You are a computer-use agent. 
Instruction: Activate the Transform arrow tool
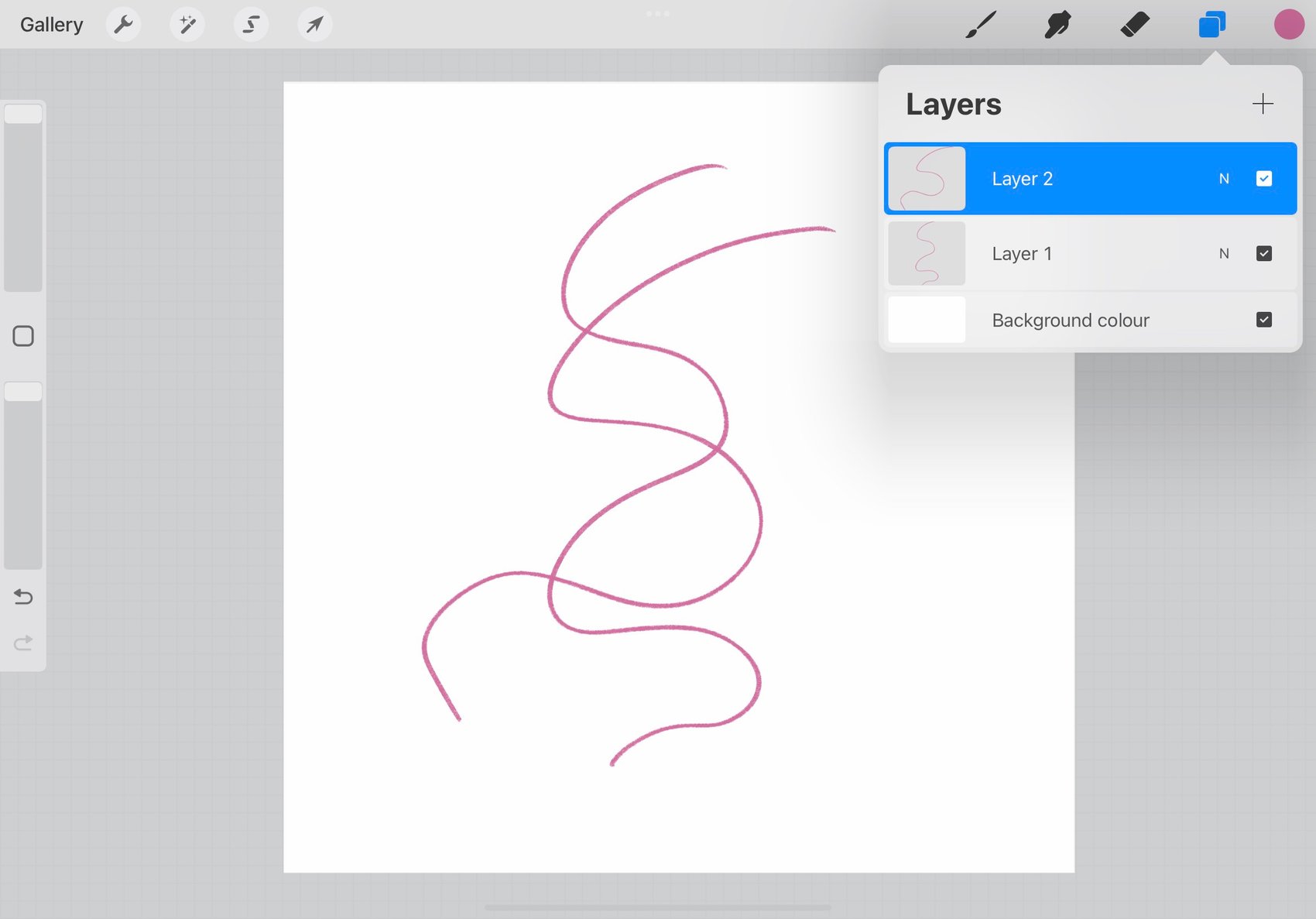click(315, 25)
